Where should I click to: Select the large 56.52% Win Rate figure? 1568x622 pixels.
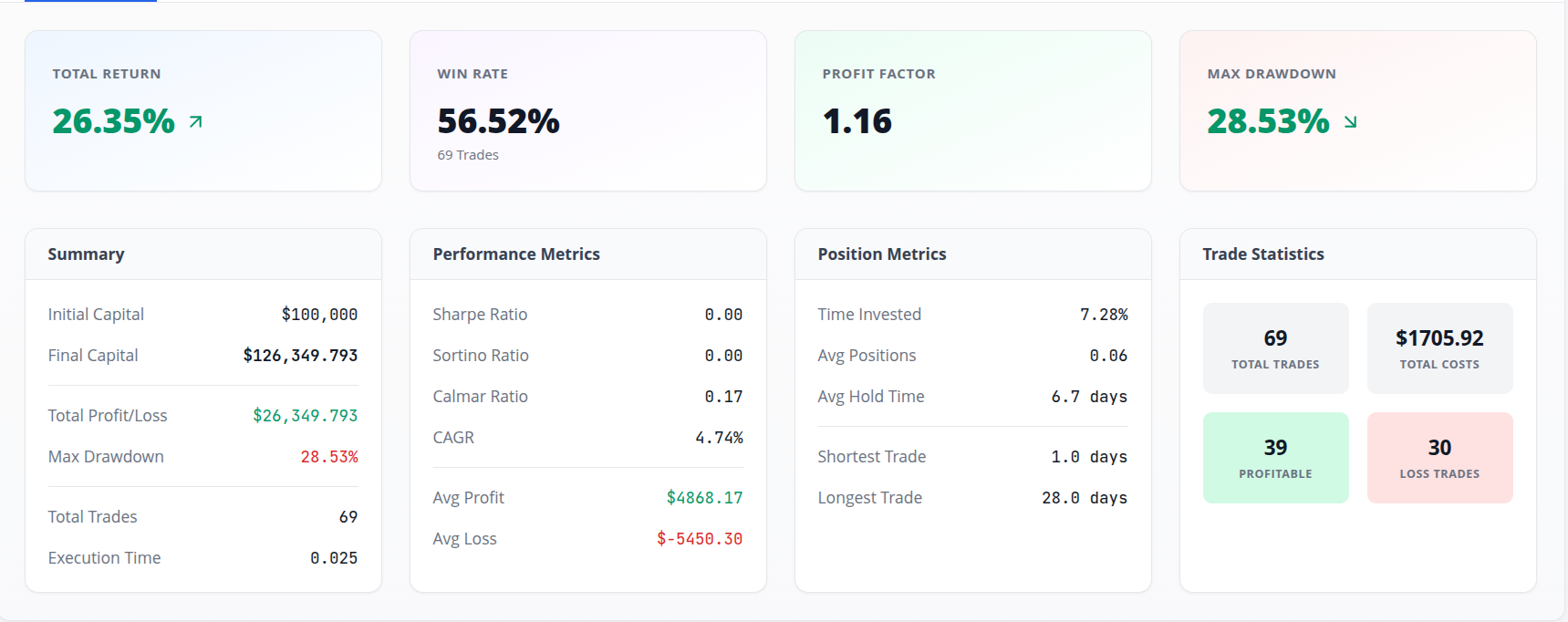click(498, 121)
